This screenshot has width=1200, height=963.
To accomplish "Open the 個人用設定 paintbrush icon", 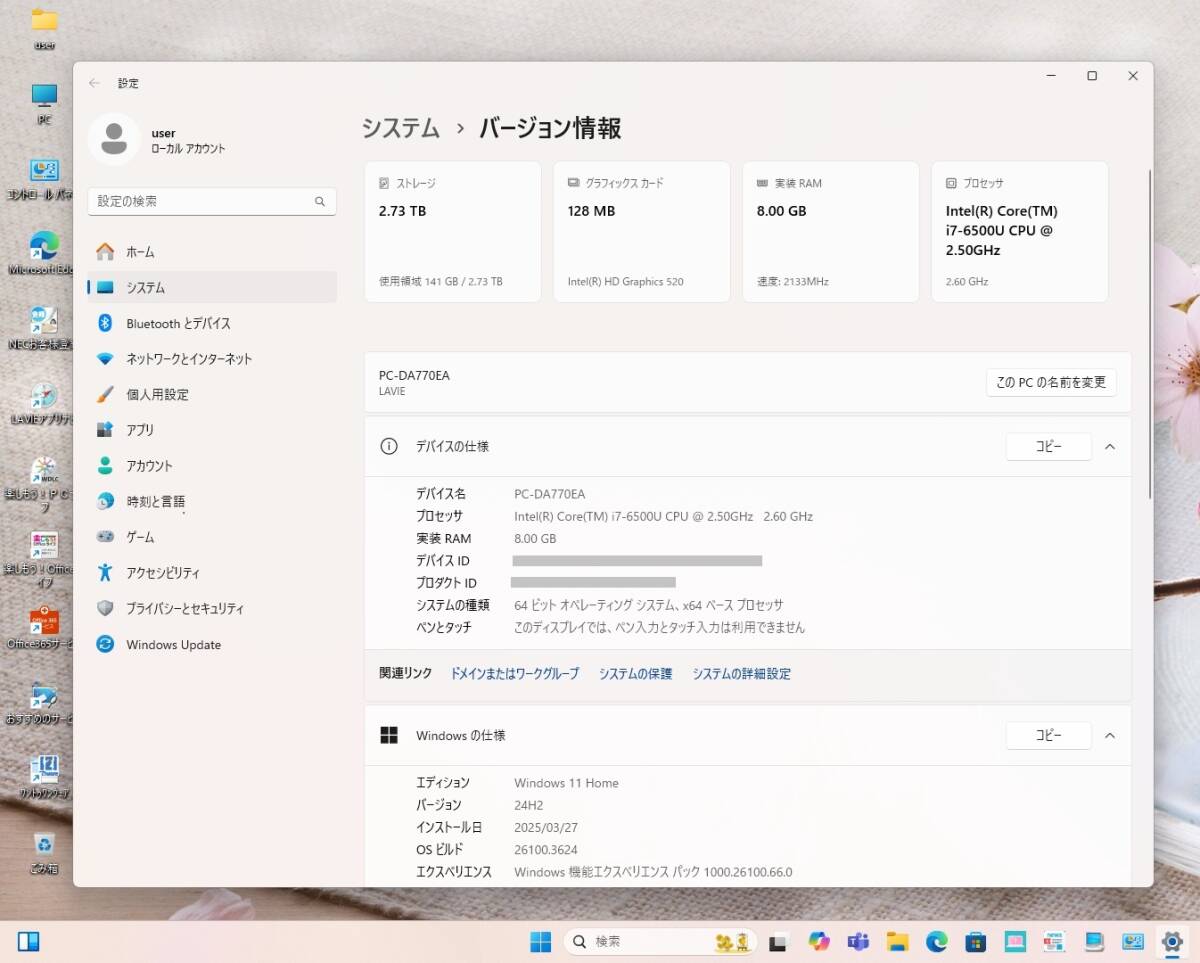I will tap(105, 394).
